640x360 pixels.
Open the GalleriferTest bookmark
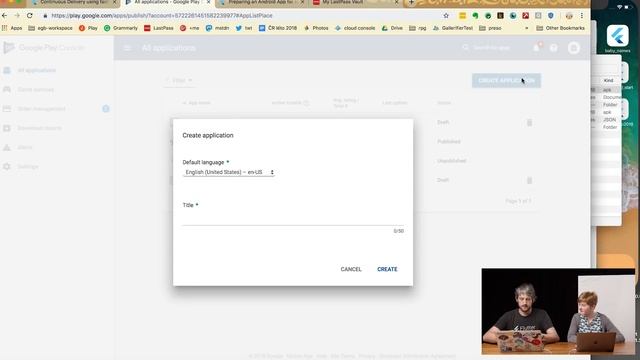tap(453, 28)
